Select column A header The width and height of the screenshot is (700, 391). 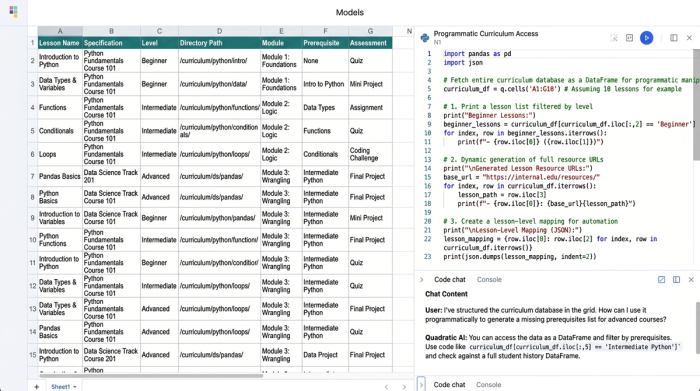(60, 31)
